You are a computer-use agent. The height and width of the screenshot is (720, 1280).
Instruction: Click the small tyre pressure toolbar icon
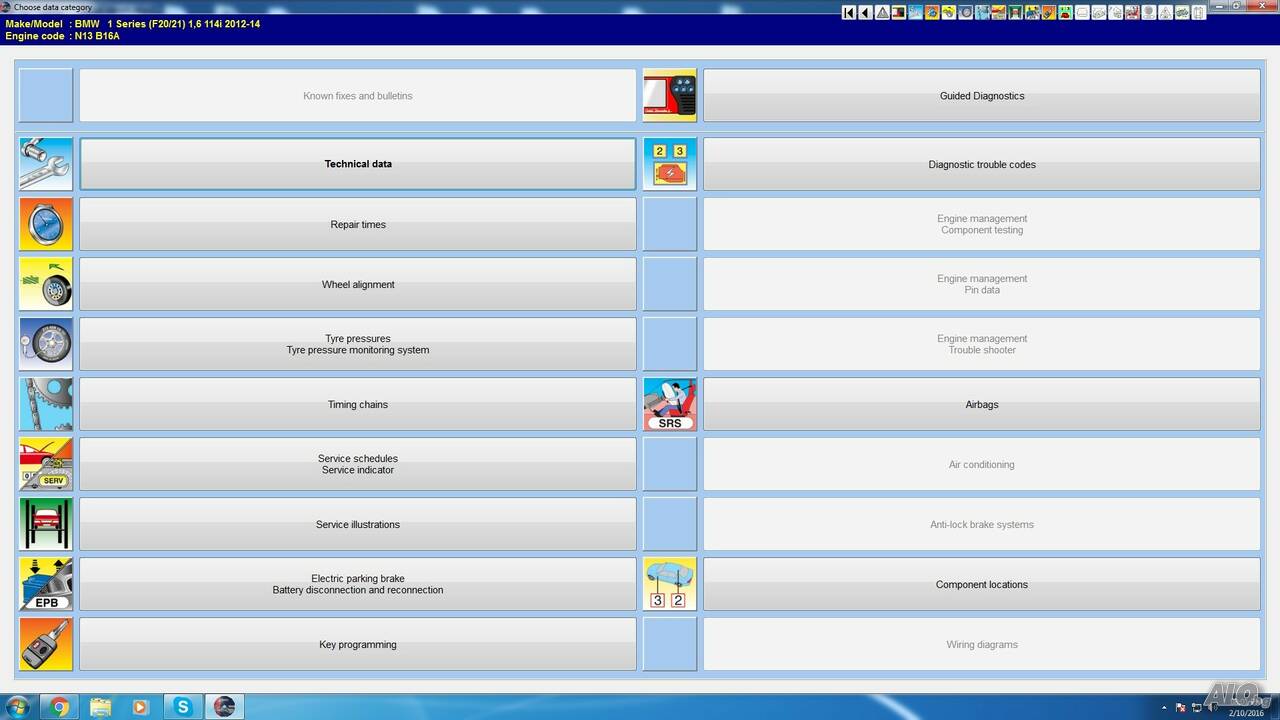tap(965, 13)
